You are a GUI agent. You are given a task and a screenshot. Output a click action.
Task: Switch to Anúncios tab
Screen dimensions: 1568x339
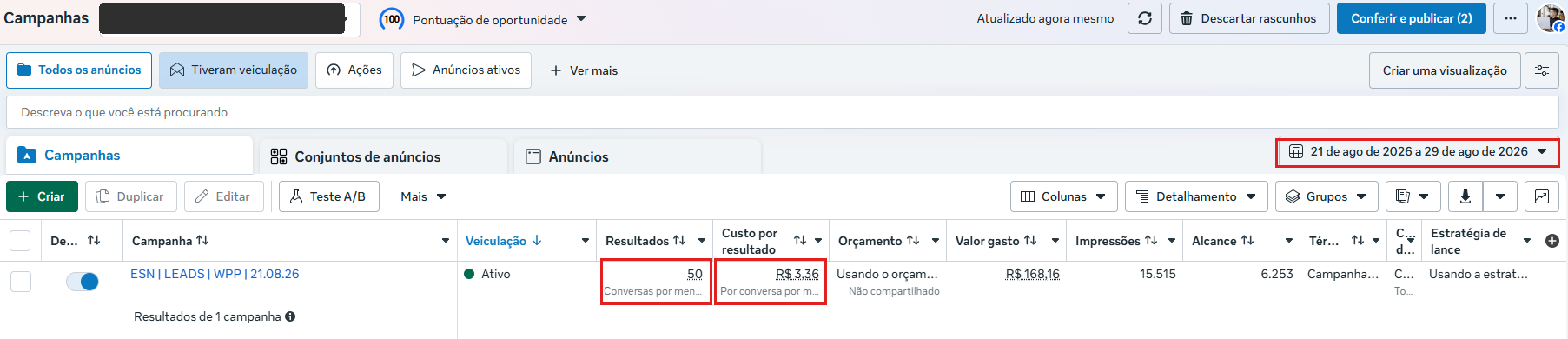tap(638, 156)
